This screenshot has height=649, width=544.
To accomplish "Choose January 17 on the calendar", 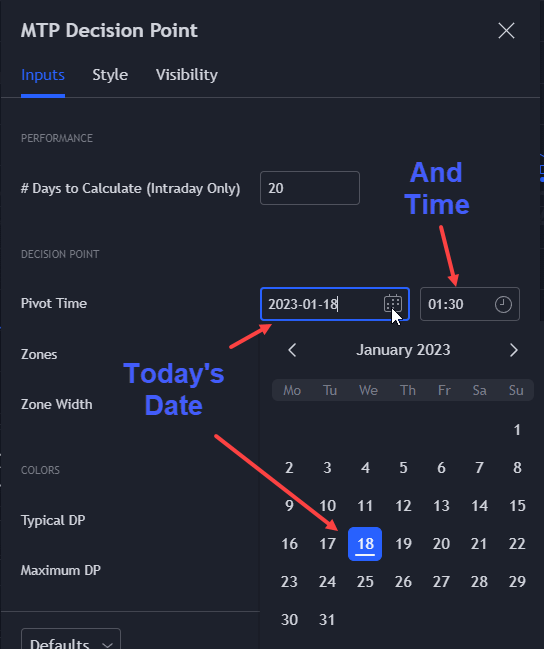I will tap(327, 544).
